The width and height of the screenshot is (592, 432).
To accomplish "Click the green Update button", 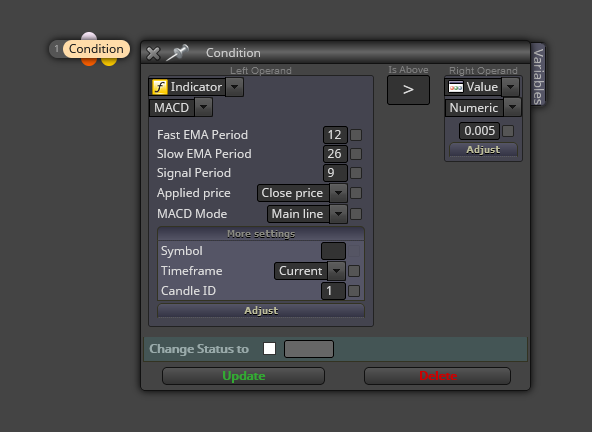I will (x=244, y=376).
